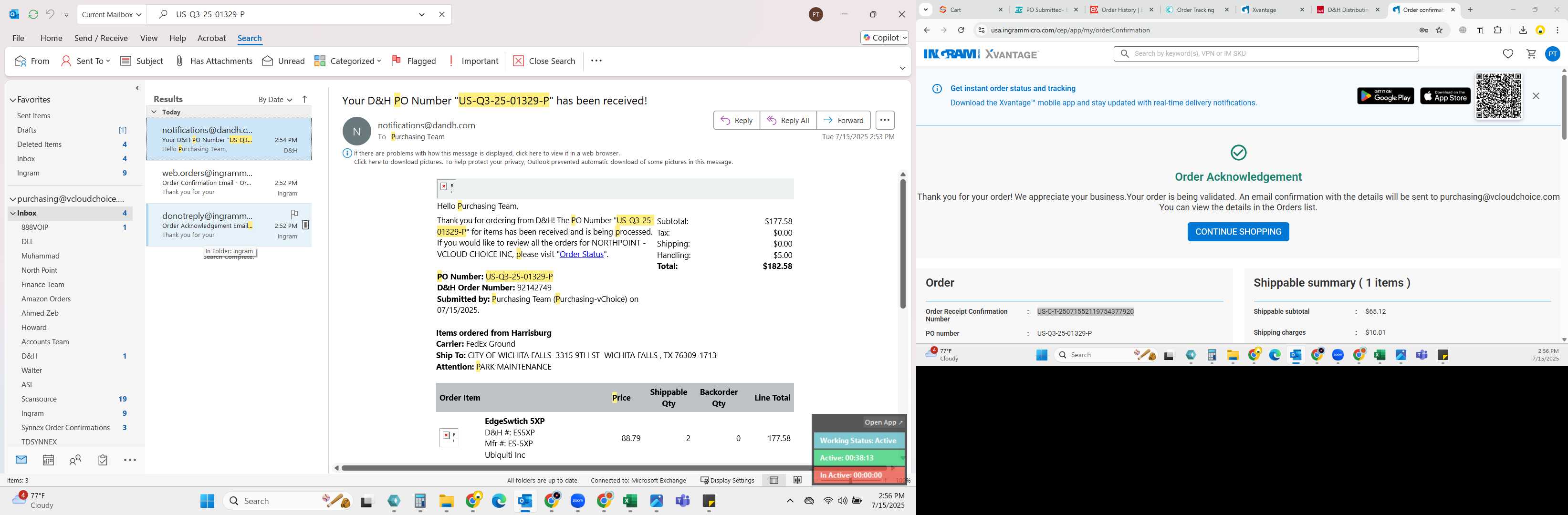Toggle the Important filter in Search ribbon
Viewport: 1568px width, 515px height.
[473, 61]
